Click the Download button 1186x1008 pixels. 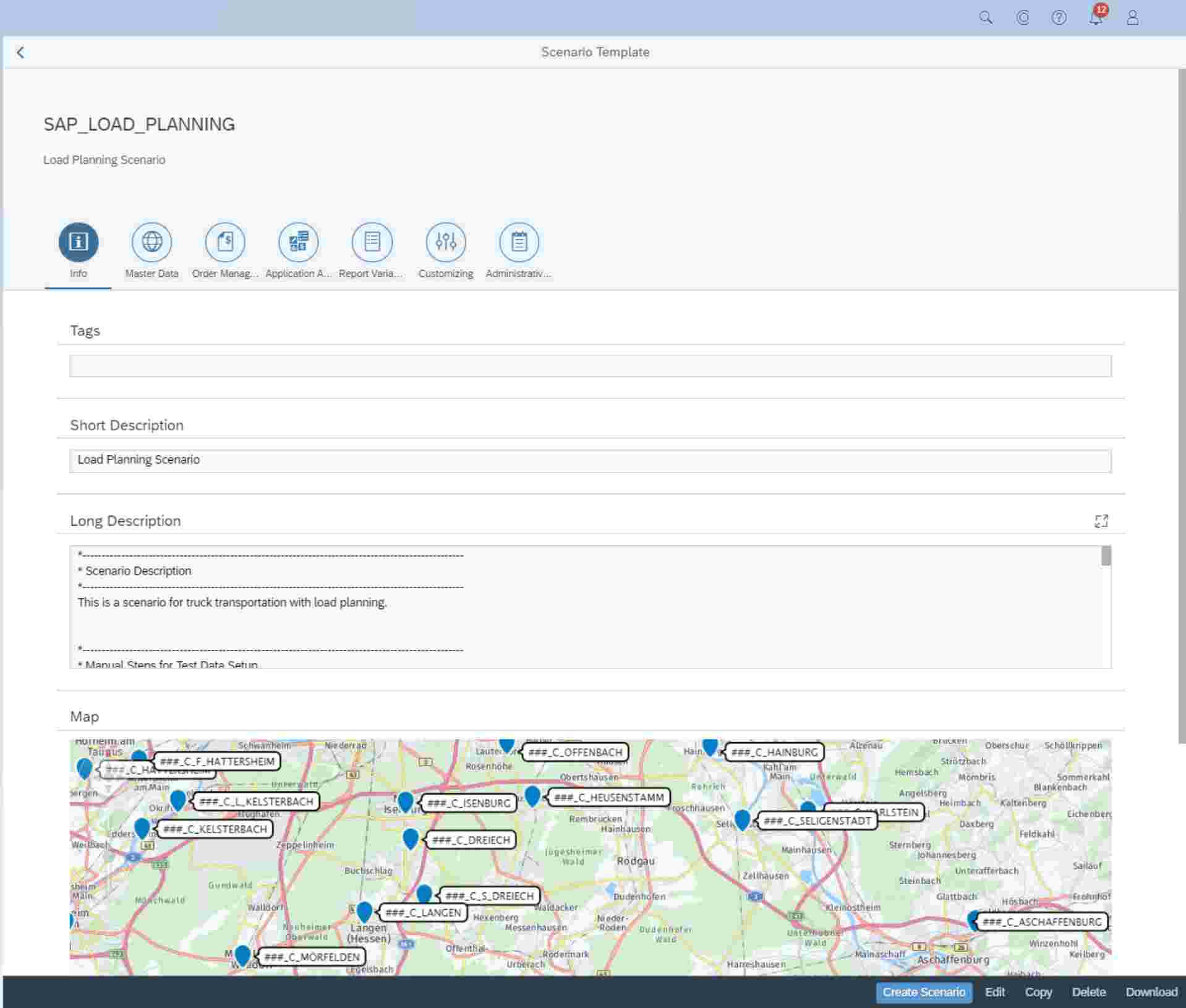click(x=1151, y=992)
